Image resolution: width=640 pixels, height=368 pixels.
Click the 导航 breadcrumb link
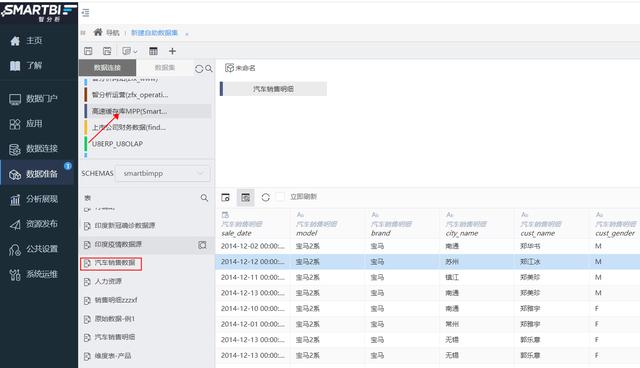tap(113, 33)
